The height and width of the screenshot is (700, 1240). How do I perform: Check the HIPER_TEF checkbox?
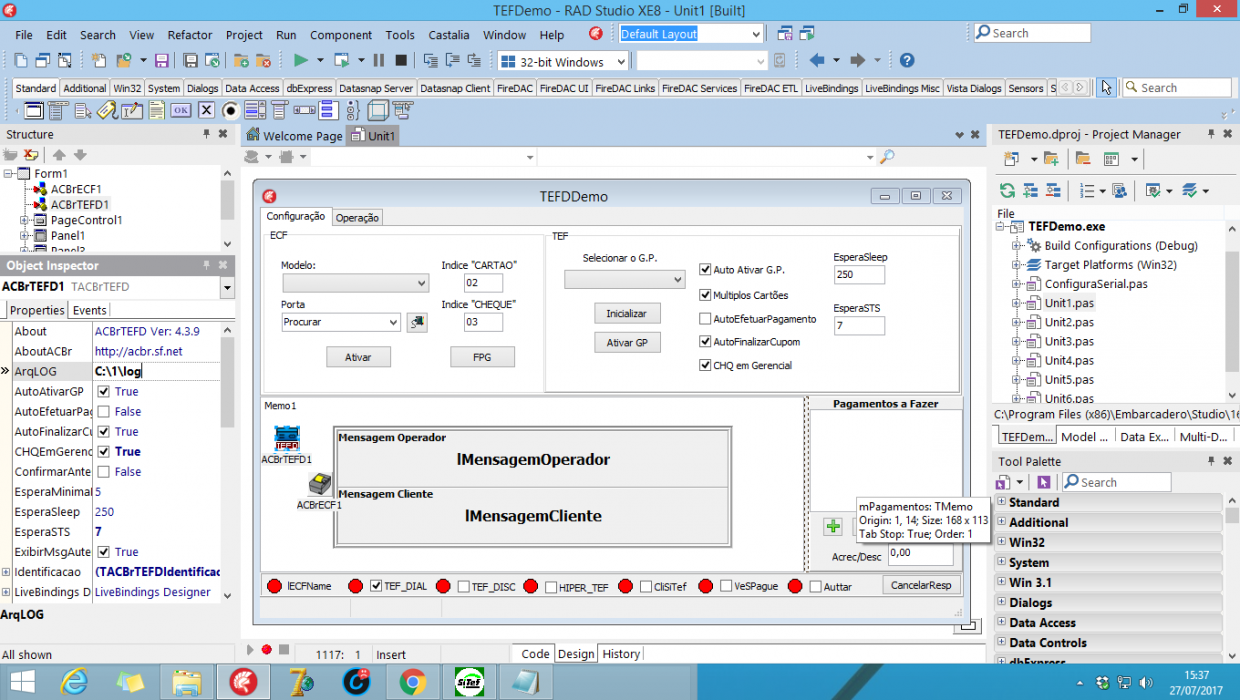coord(551,587)
